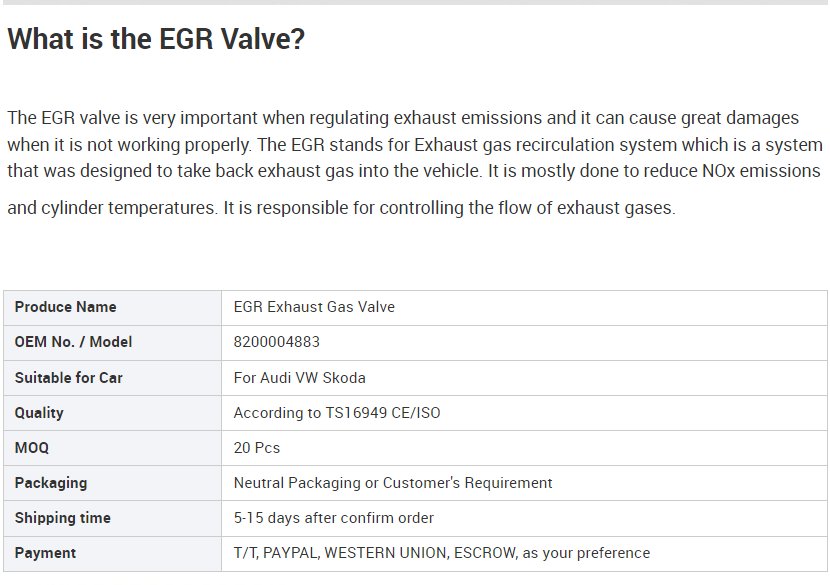Screen dimensions: 830x585
Task: Select the 'Payment' row label
Action: point(46,553)
